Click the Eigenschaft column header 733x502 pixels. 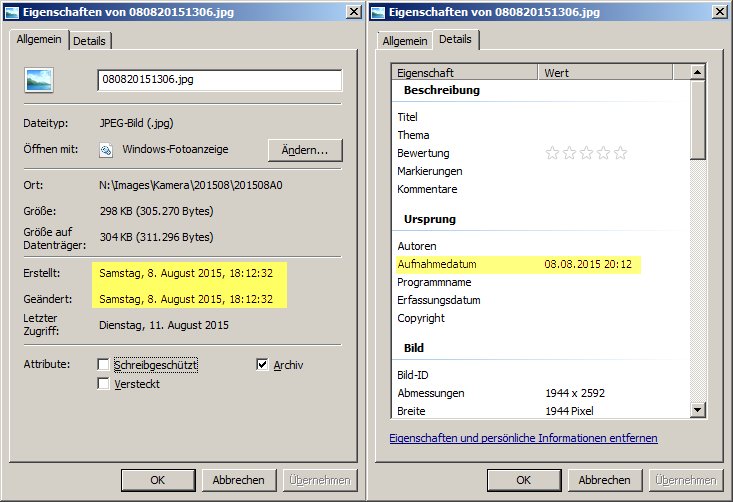[465, 73]
